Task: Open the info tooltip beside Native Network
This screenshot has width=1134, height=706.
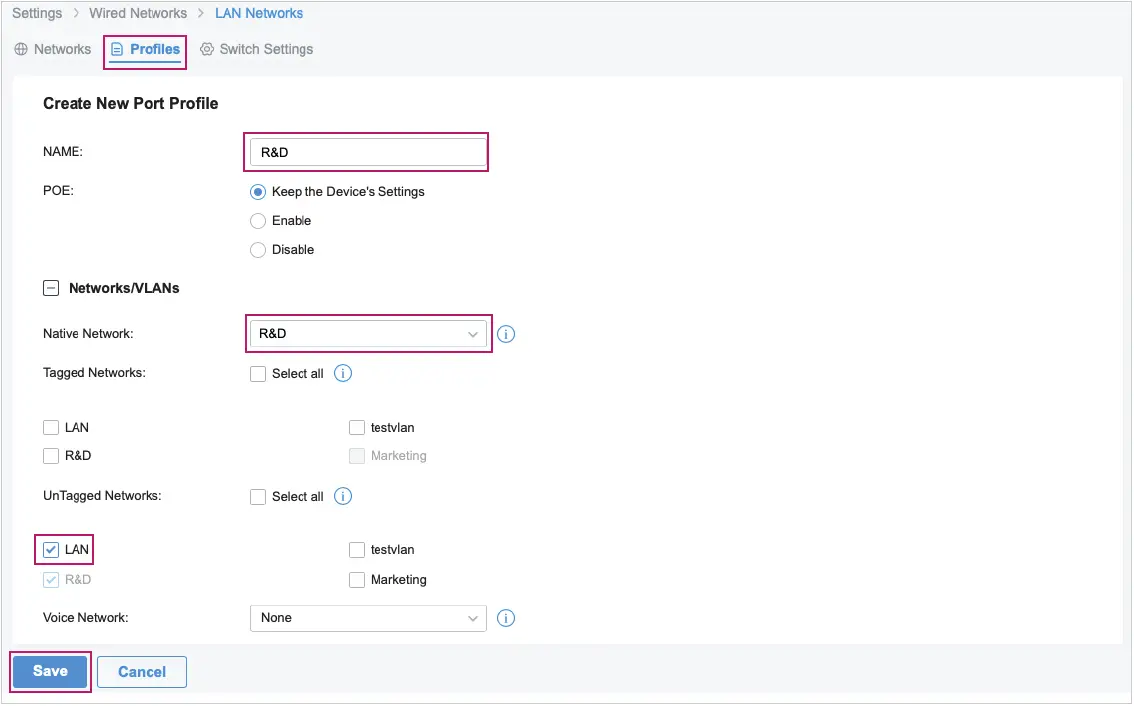Action: [505, 334]
